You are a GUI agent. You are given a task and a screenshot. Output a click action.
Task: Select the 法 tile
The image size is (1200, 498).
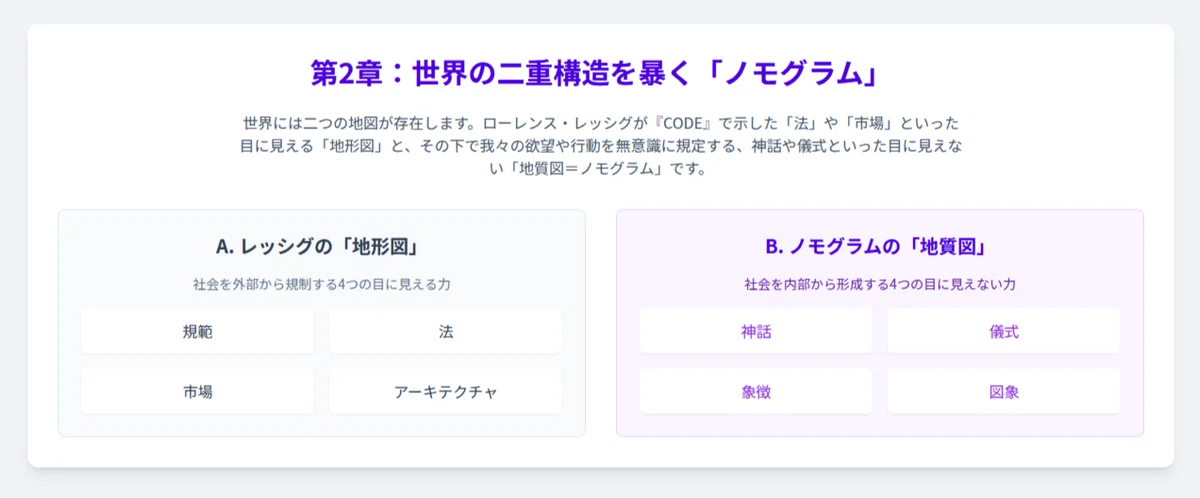click(445, 331)
